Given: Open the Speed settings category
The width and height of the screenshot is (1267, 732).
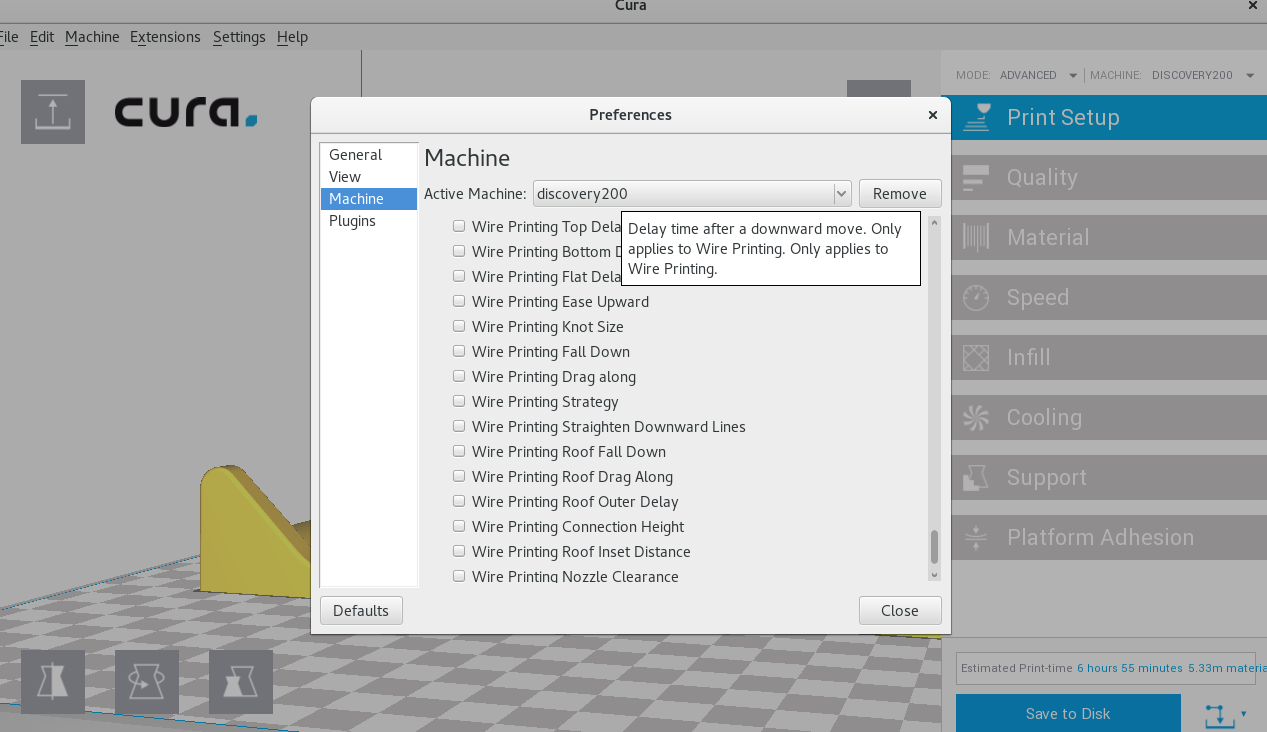Looking at the screenshot, I should click(x=1109, y=297).
